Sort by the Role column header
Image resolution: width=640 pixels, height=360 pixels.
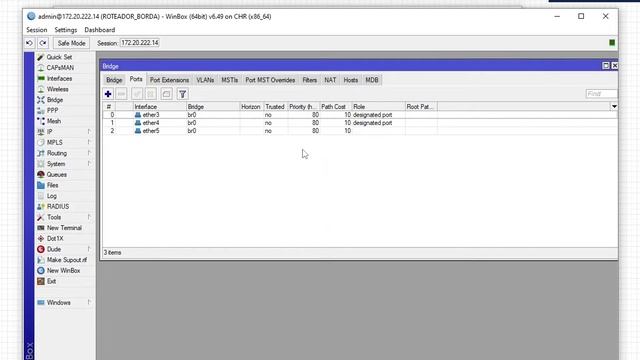pos(378,107)
